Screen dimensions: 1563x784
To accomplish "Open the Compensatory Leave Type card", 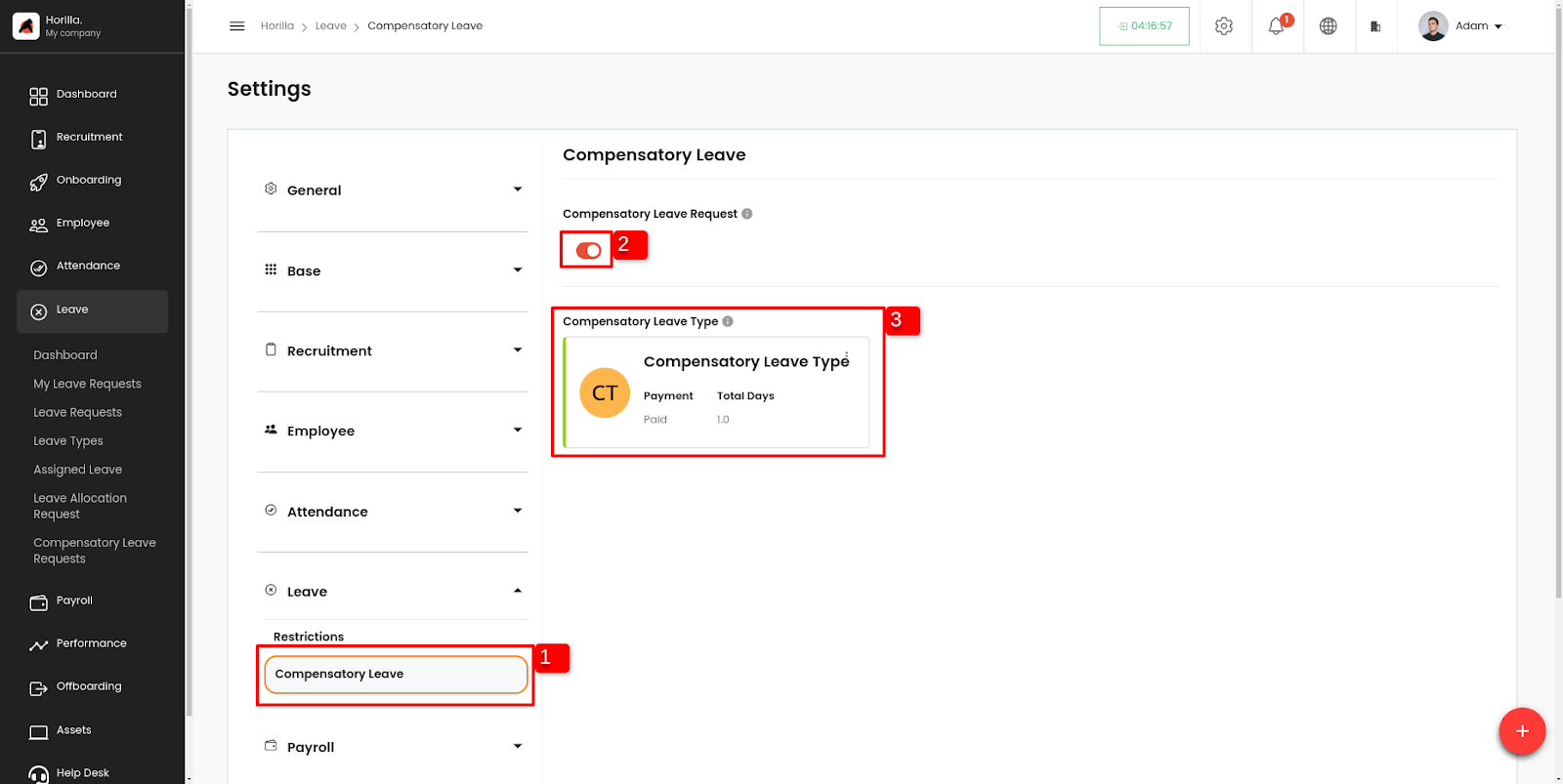I will pos(716,392).
